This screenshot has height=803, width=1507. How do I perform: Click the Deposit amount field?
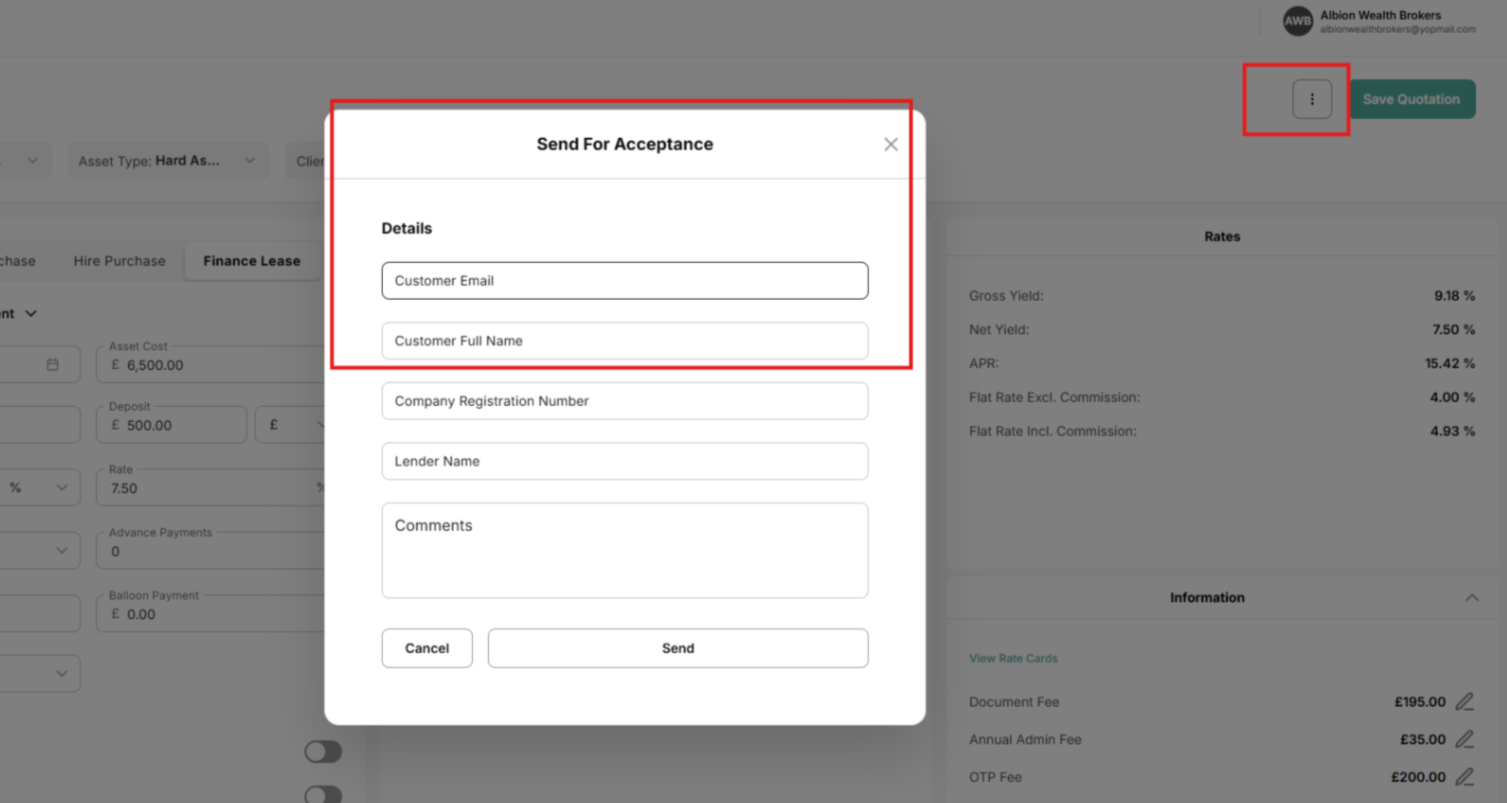coord(171,425)
